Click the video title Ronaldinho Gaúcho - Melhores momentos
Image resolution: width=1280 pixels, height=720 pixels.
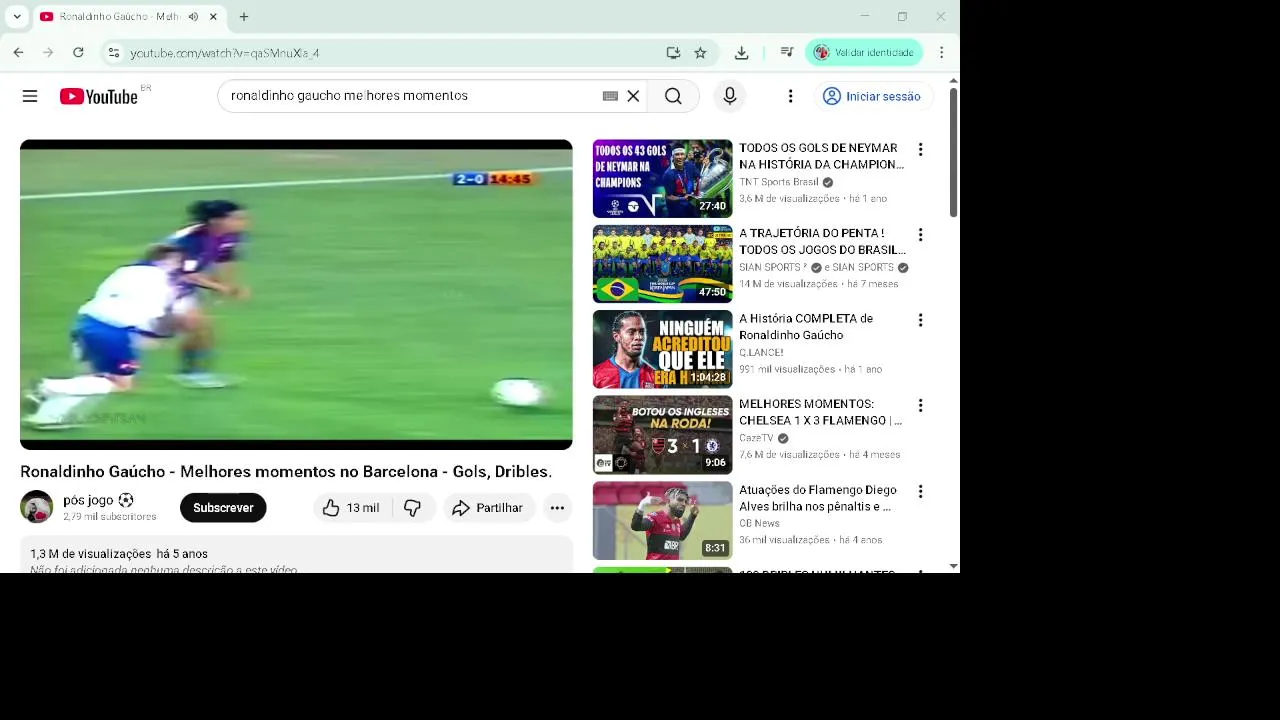coord(286,472)
